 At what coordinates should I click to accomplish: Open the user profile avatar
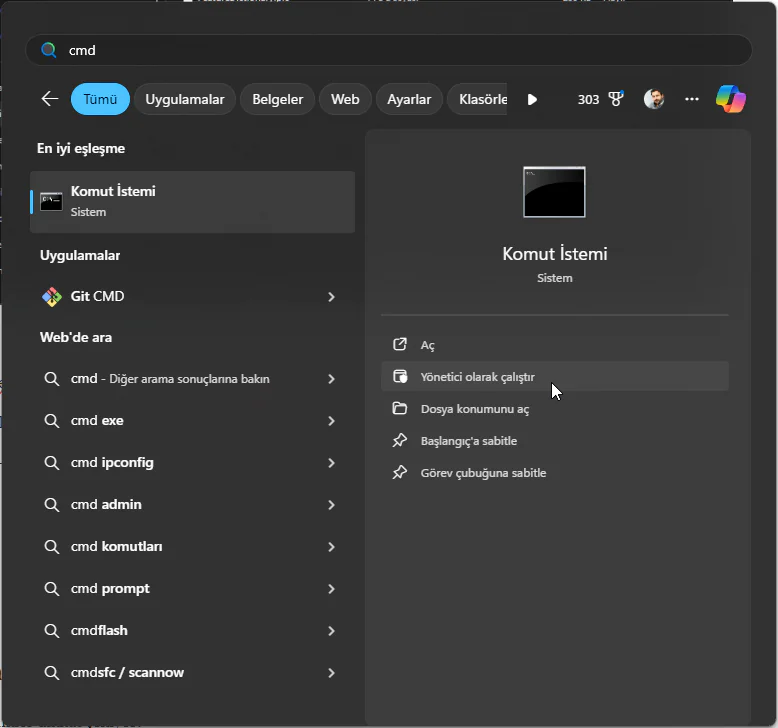(x=654, y=99)
